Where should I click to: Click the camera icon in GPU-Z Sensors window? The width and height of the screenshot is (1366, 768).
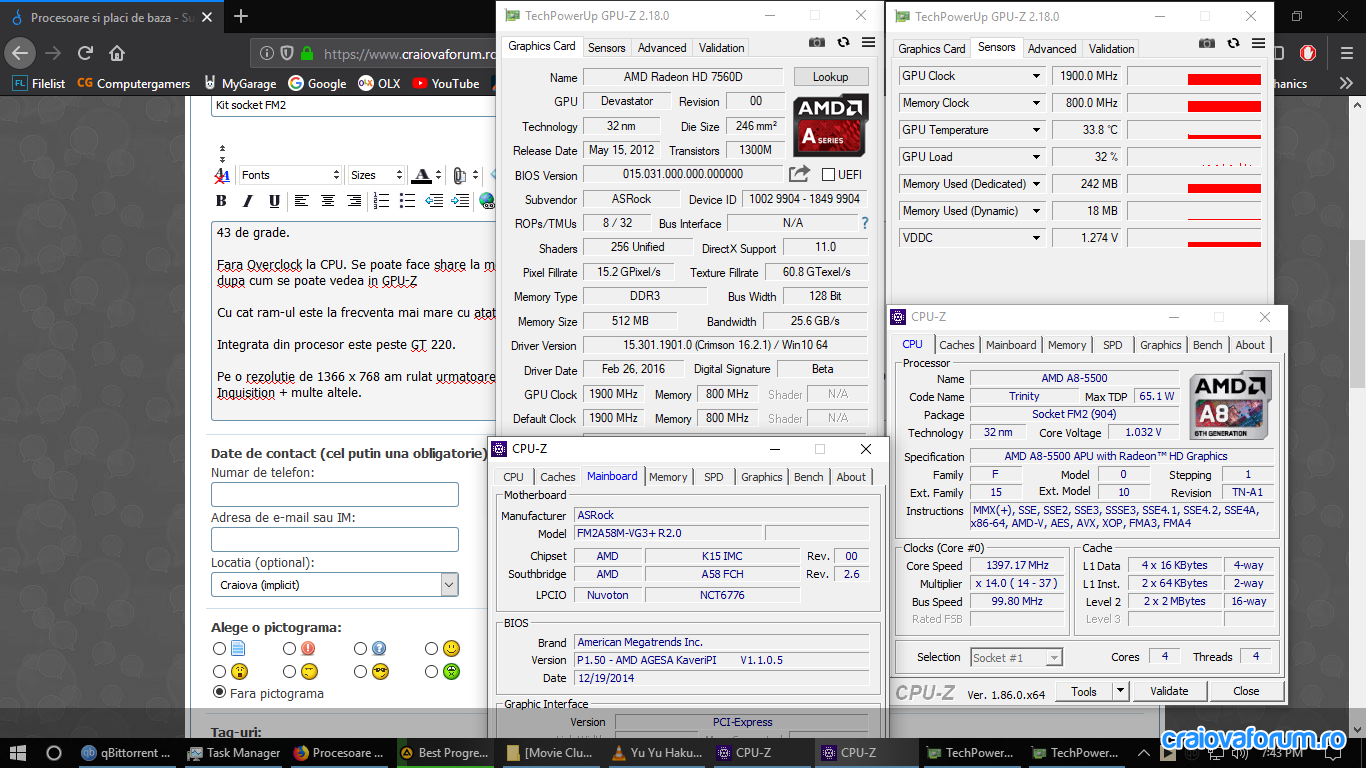click(x=1207, y=43)
